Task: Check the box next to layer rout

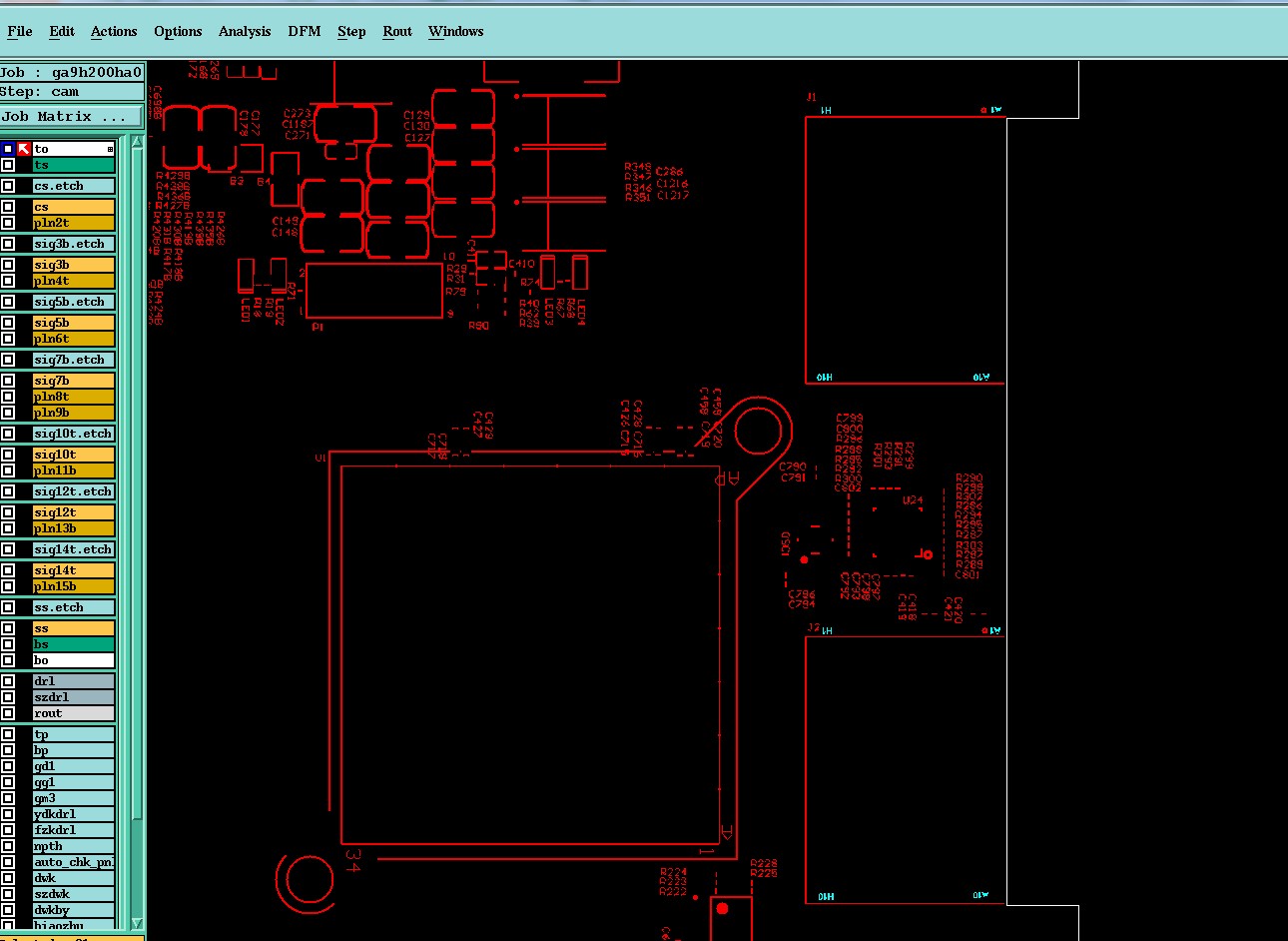Action: tap(8, 713)
